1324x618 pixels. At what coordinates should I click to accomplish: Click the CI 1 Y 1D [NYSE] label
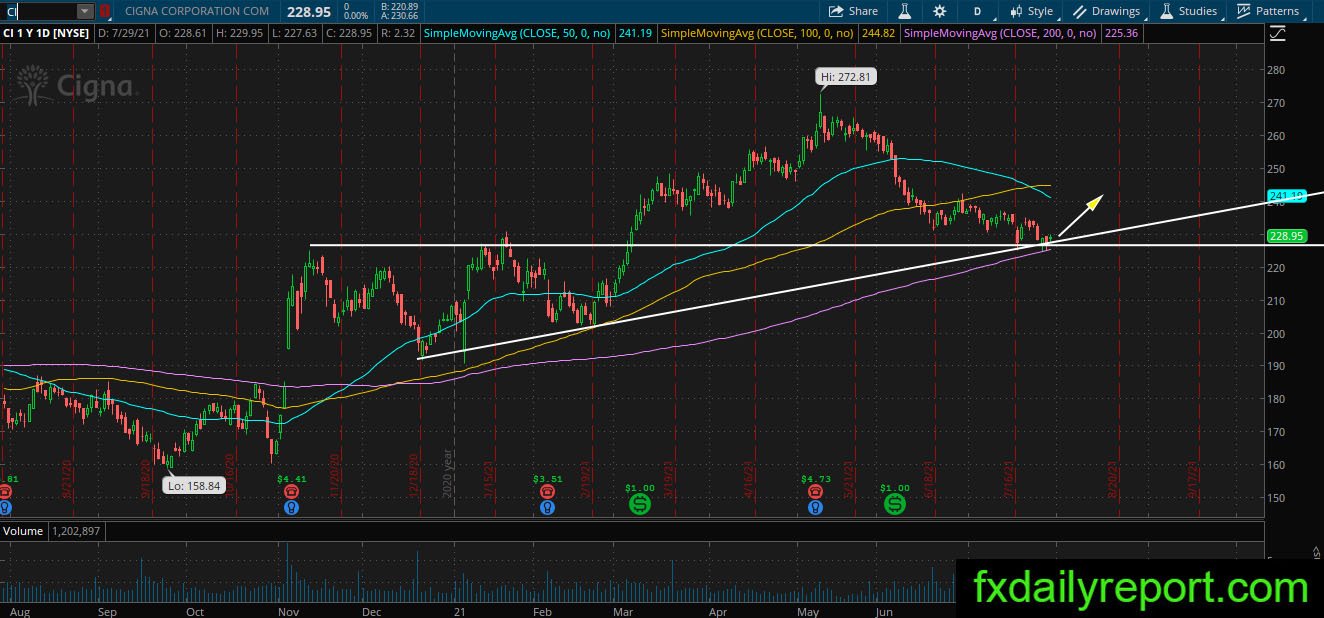(47, 33)
